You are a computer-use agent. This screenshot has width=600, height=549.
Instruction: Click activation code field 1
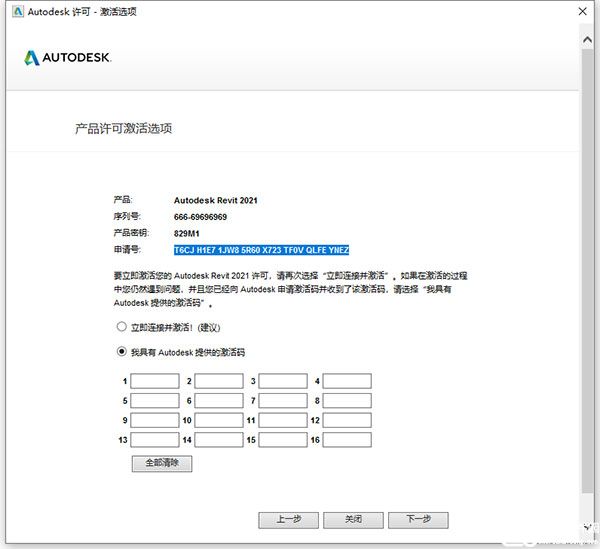tap(155, 381)
